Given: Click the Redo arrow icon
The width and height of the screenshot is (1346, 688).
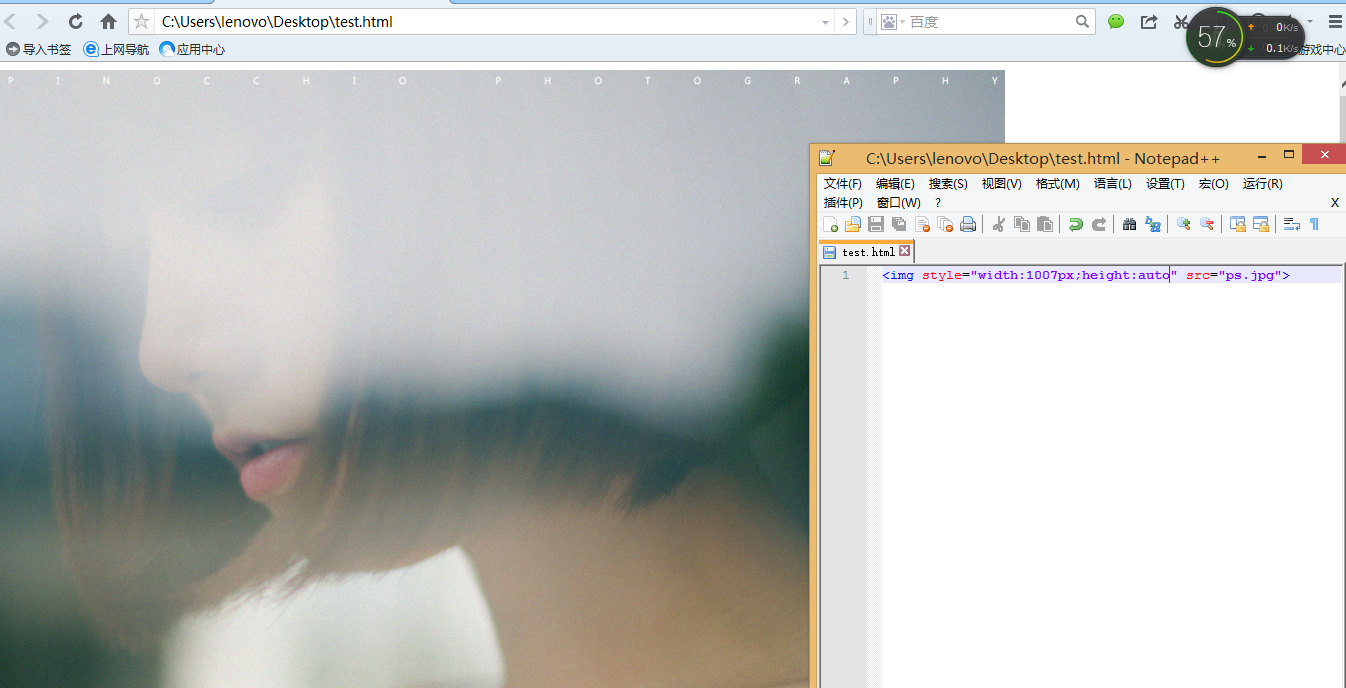Looking at the screenshot, I should point(1099,224).
